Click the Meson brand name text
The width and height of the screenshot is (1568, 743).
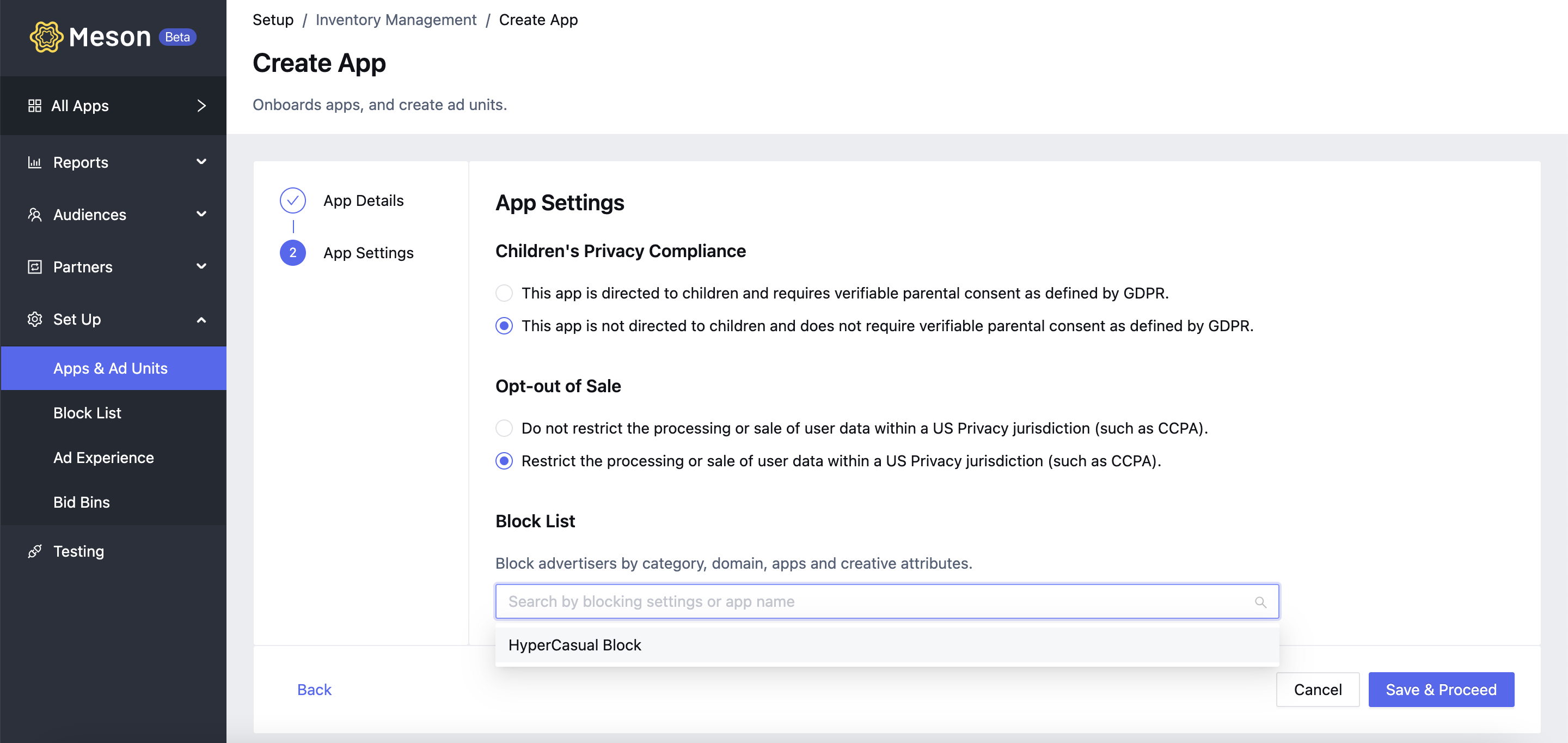[109, 37]
